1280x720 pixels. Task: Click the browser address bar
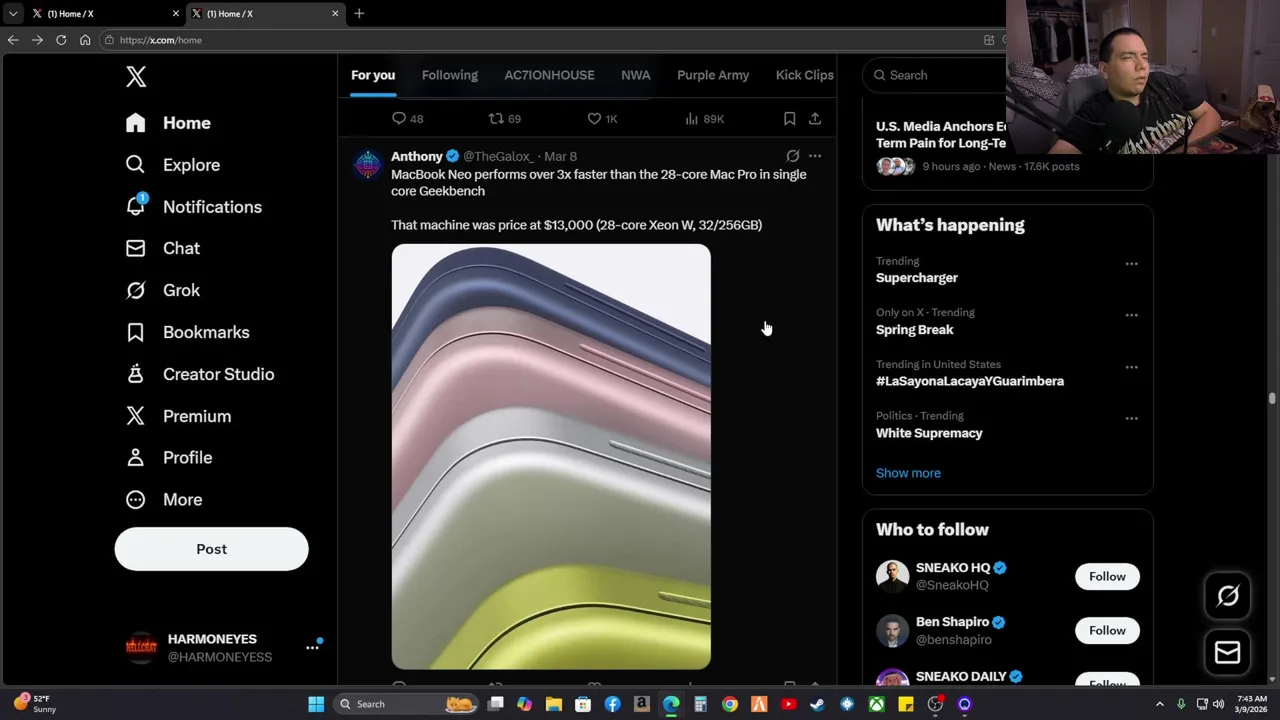[540, 40]
